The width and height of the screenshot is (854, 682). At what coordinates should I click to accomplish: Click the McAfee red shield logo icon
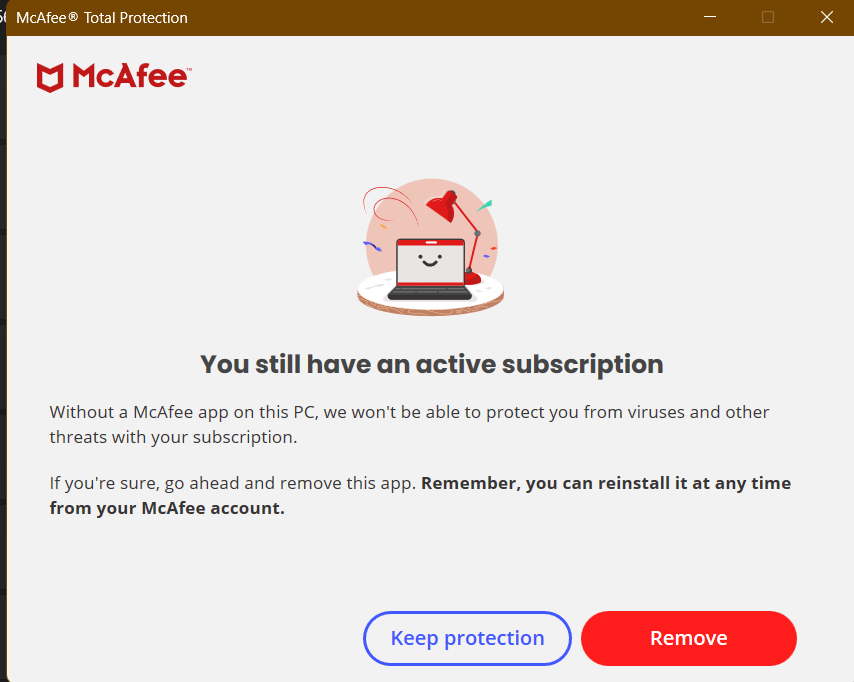point(50,77)
